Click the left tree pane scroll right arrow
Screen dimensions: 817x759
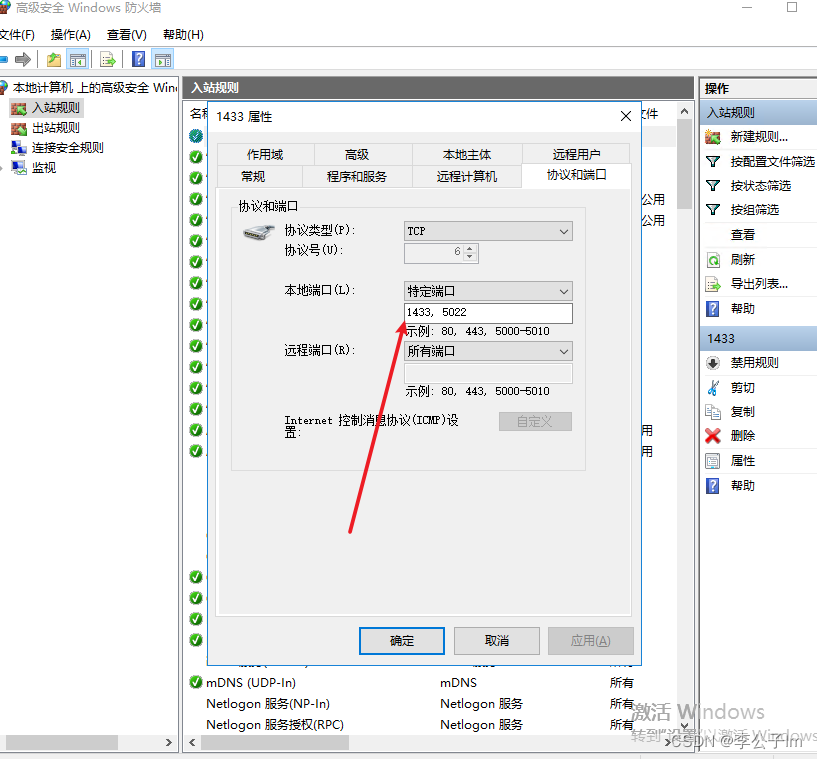168,742
